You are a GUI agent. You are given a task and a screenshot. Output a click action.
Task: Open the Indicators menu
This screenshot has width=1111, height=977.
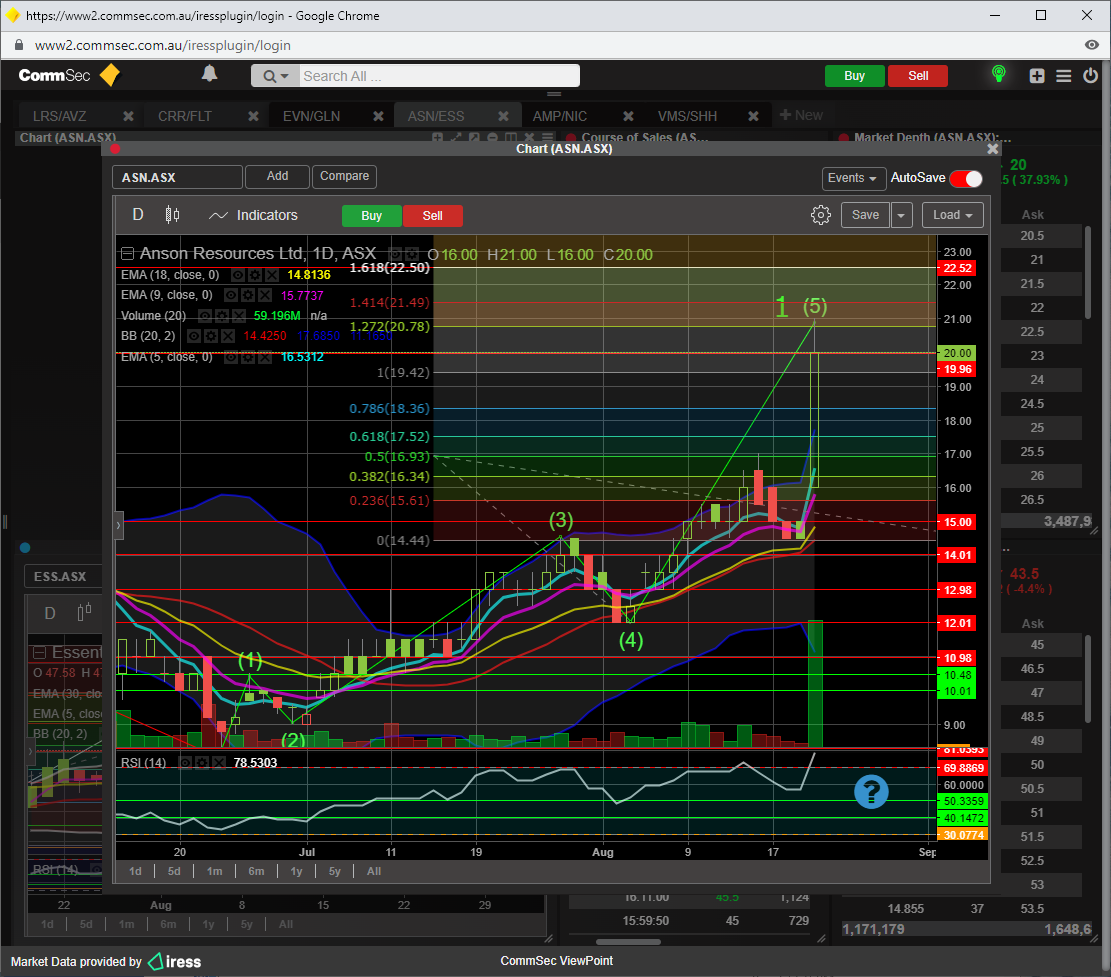pos(254,215)
